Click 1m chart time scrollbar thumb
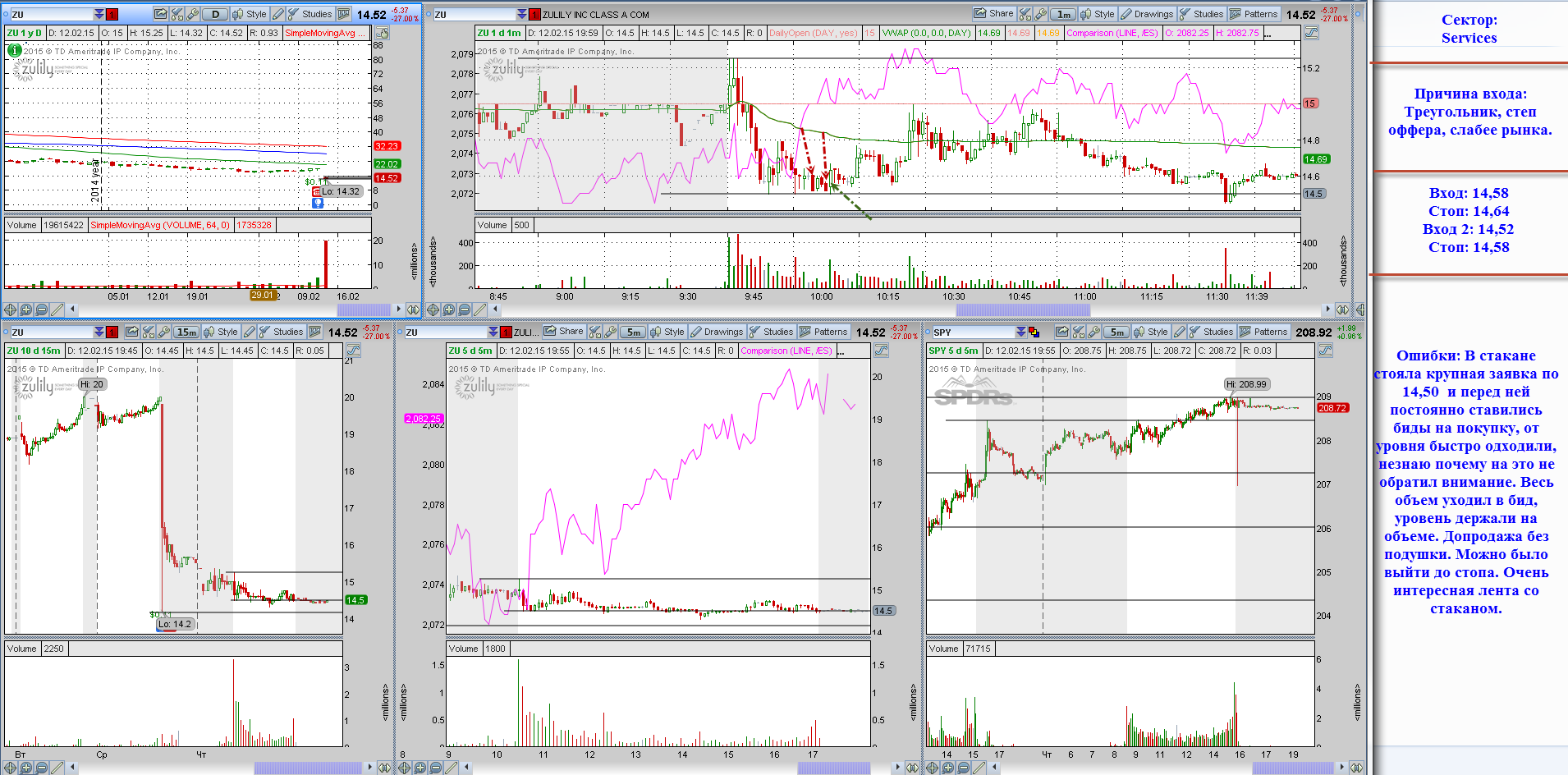Image resolution: width=1568 pixels, height=775 pixels. [1023, 310]
